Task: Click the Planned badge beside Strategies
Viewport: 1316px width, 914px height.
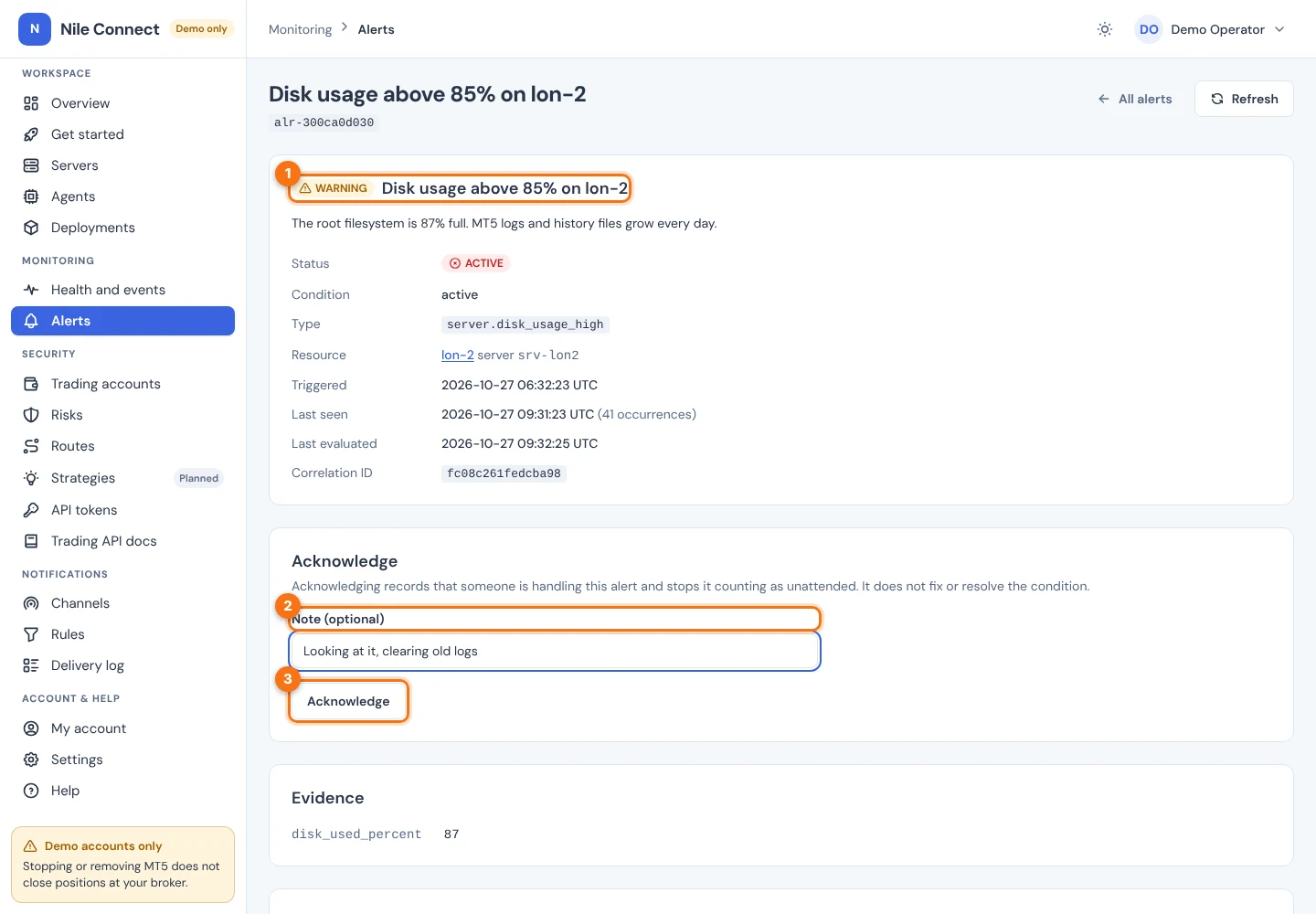Action: (x=199, y=478)
